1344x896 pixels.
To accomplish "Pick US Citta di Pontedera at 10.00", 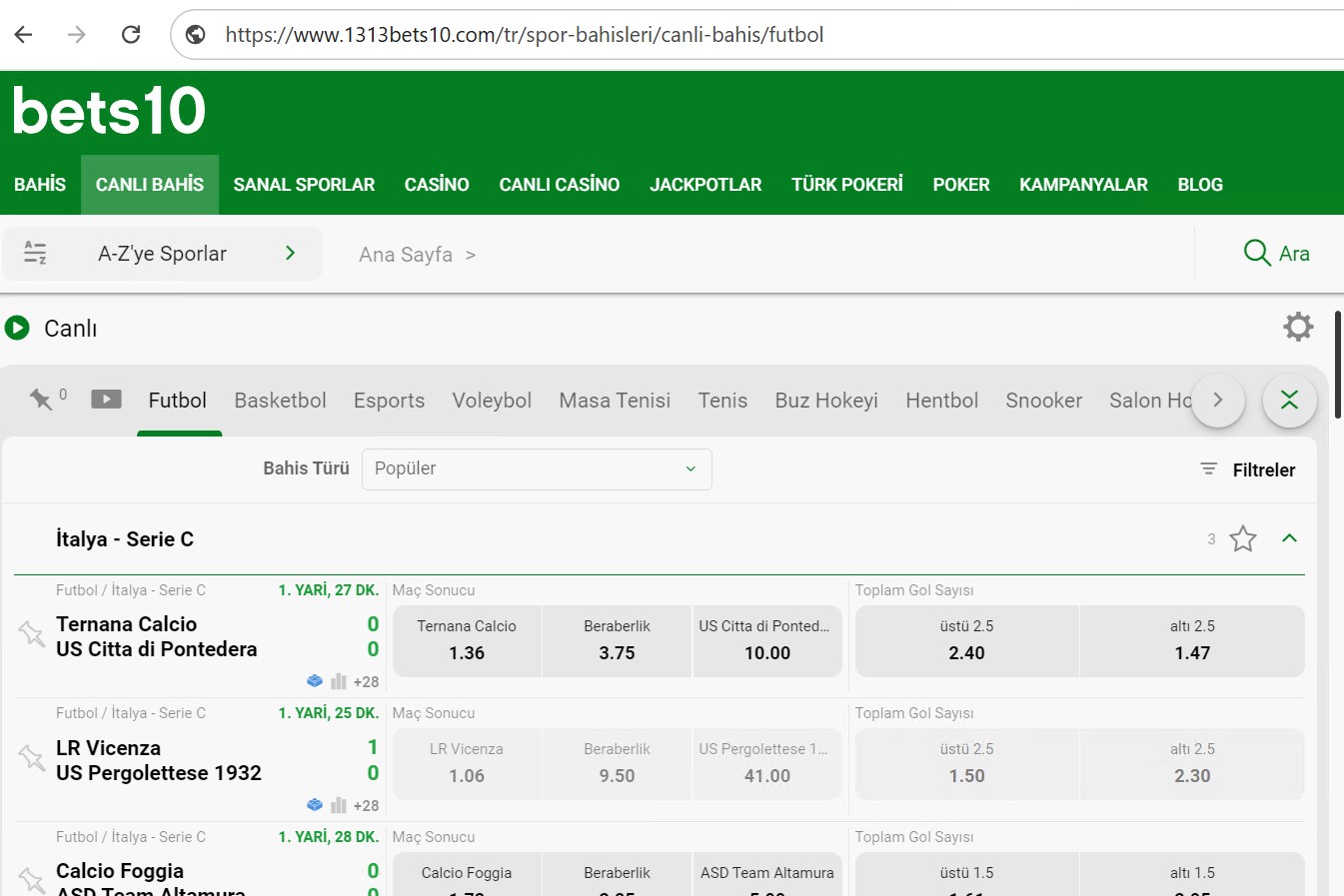I will click(x=767, y=641).
